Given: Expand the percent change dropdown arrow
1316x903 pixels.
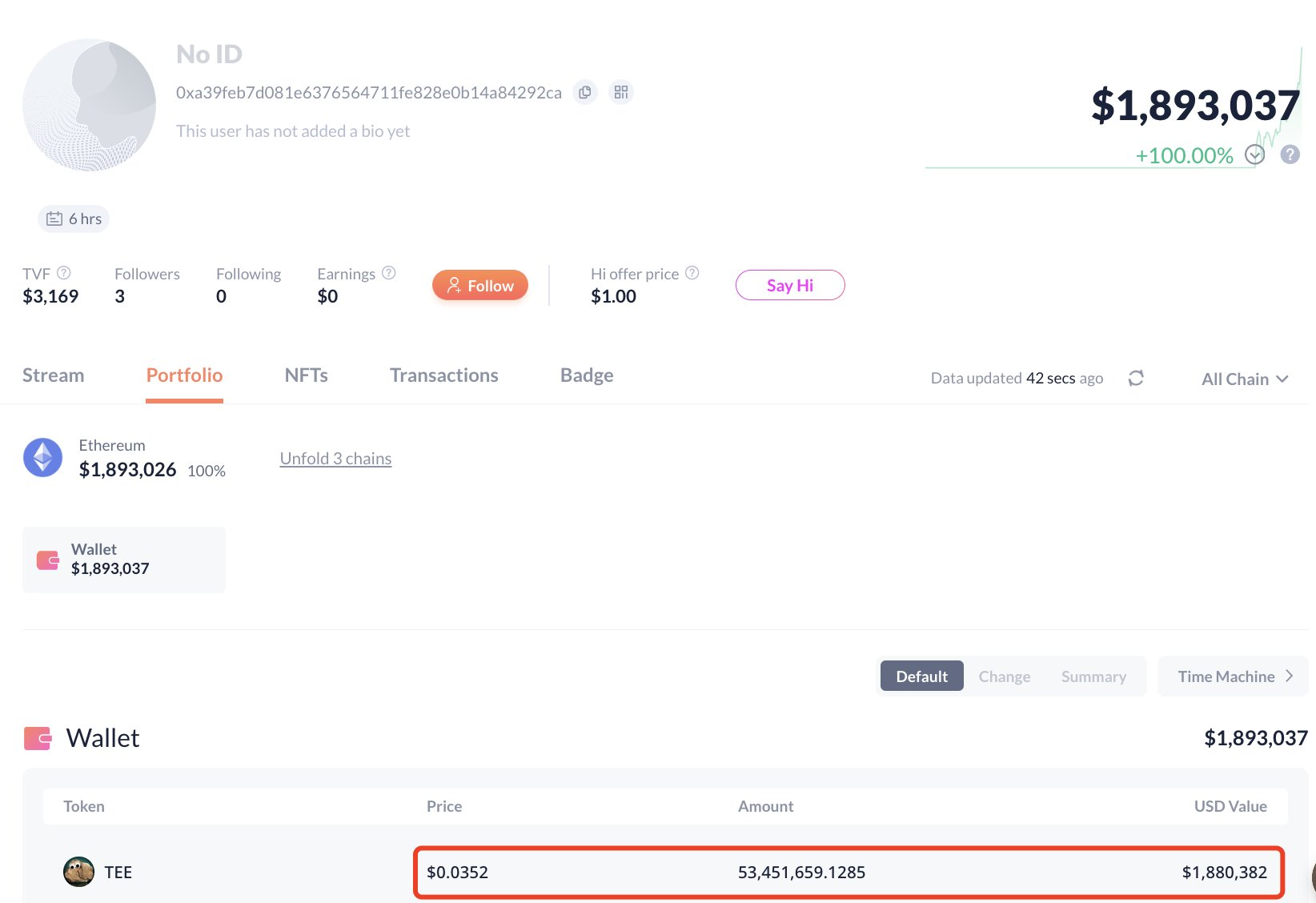Looking at the screenshot, I should click(1254, 155).
